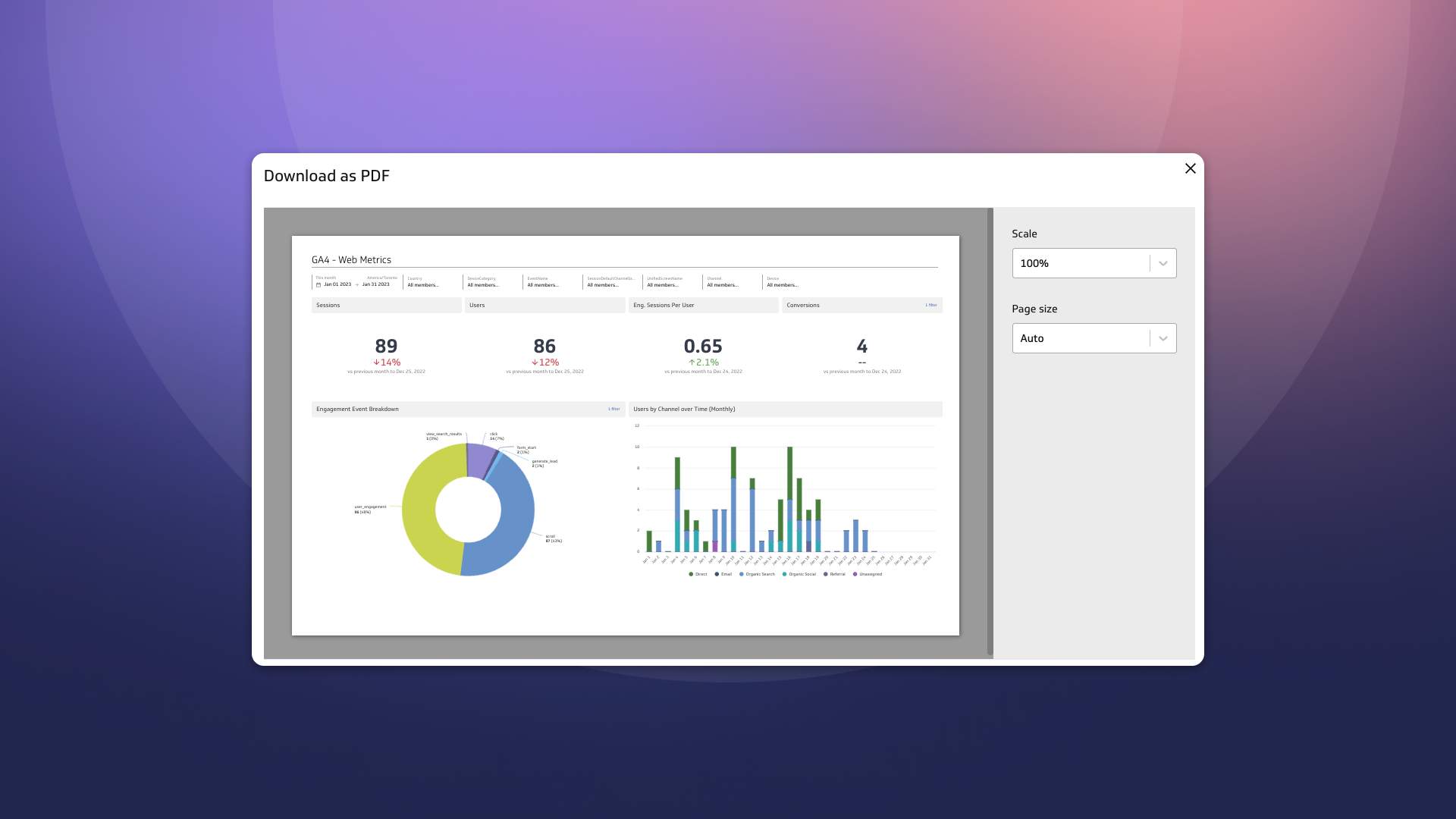
Task: Close the Download as PDF dialog
Action: 1190,168
